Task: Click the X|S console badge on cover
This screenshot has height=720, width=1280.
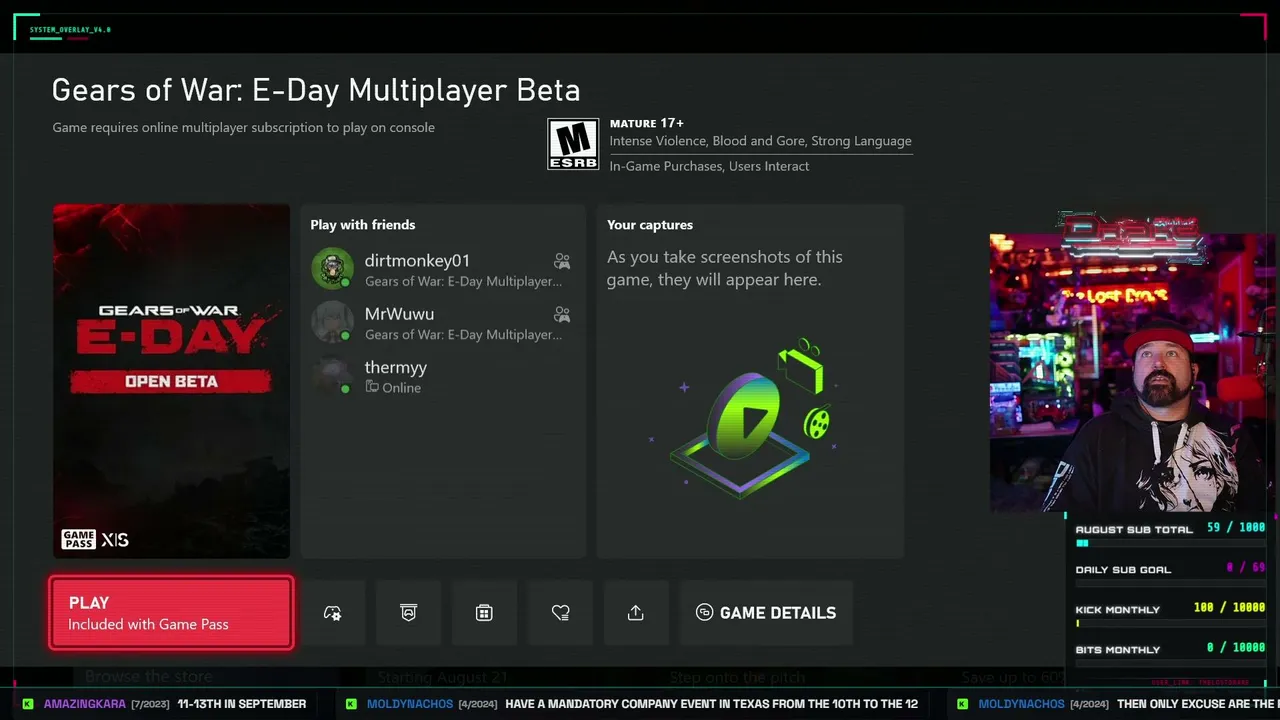Action: [x=115, y=540]
